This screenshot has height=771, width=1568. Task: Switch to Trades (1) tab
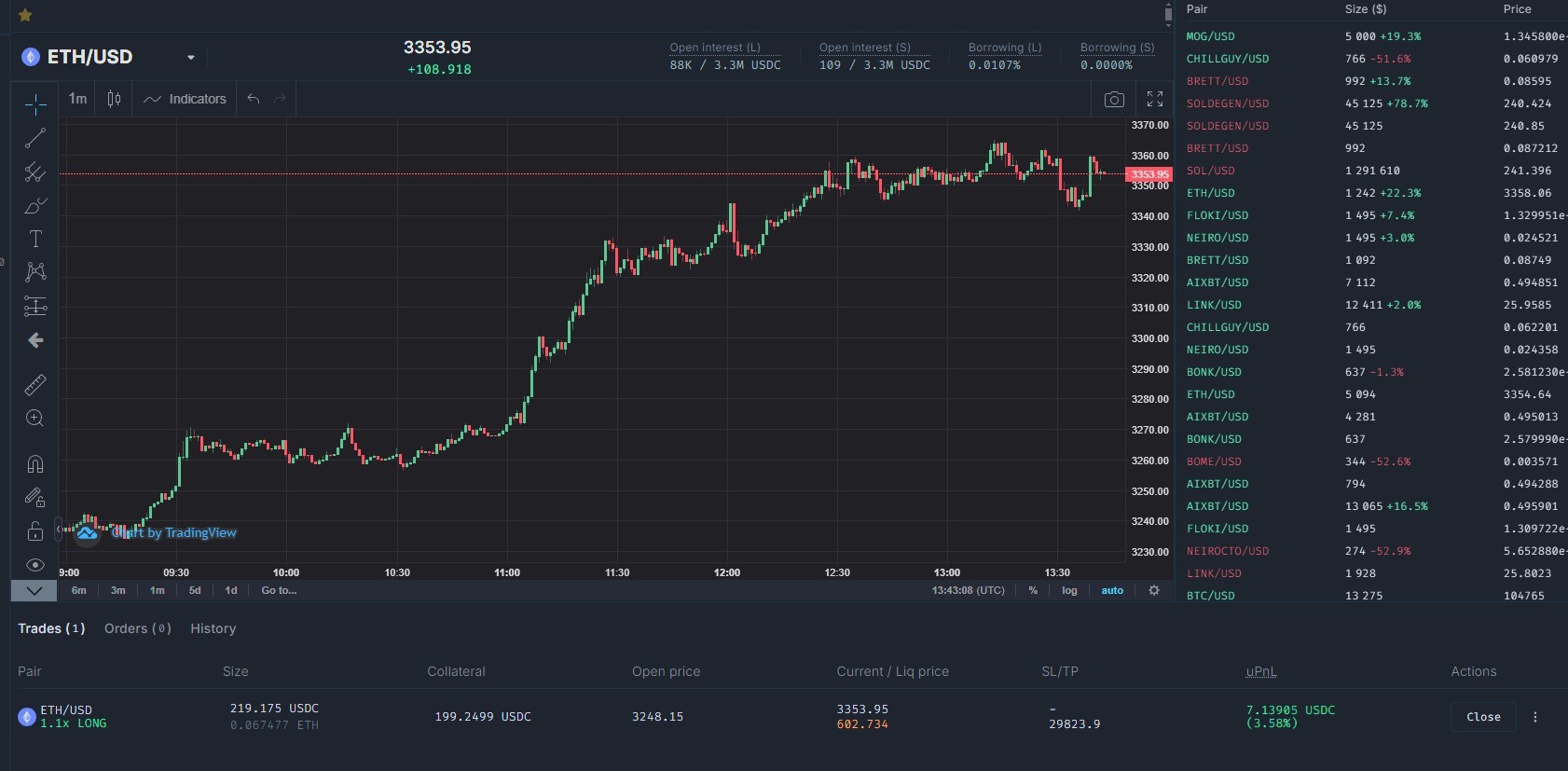pos(51,628)
